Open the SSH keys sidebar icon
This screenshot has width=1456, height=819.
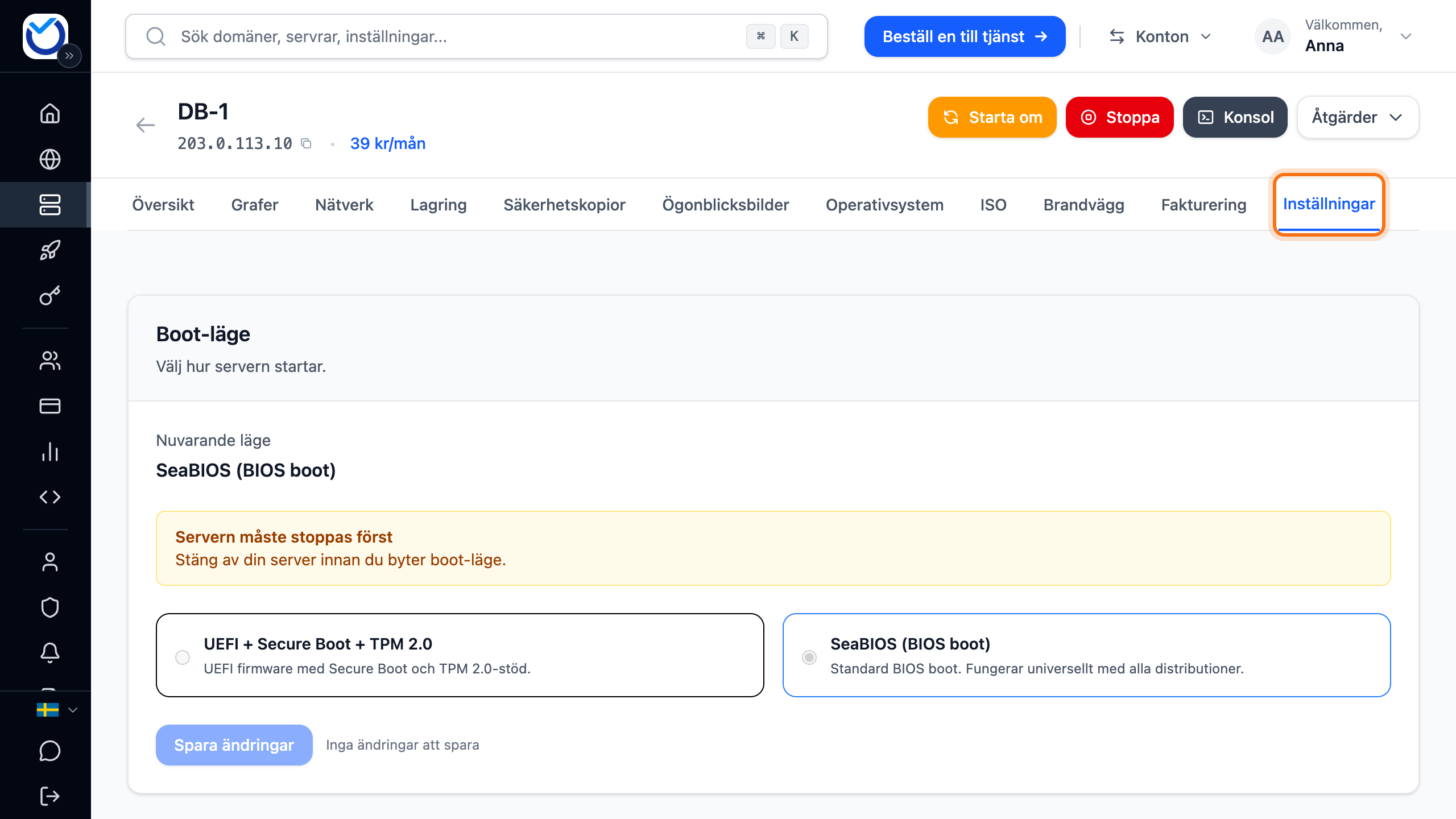pos(50,296)
